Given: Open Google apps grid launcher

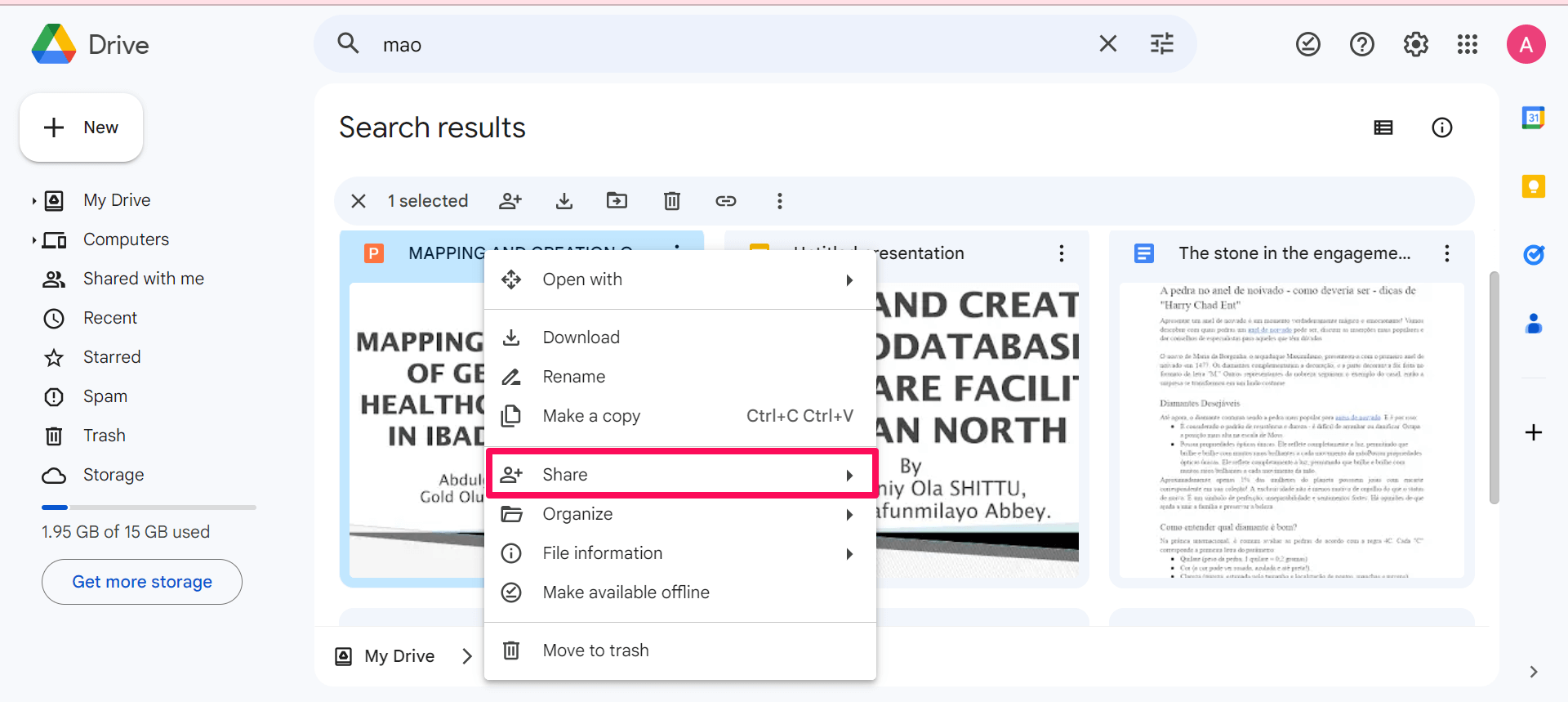Looking at the screenshot, I should tap(1468, 44).
